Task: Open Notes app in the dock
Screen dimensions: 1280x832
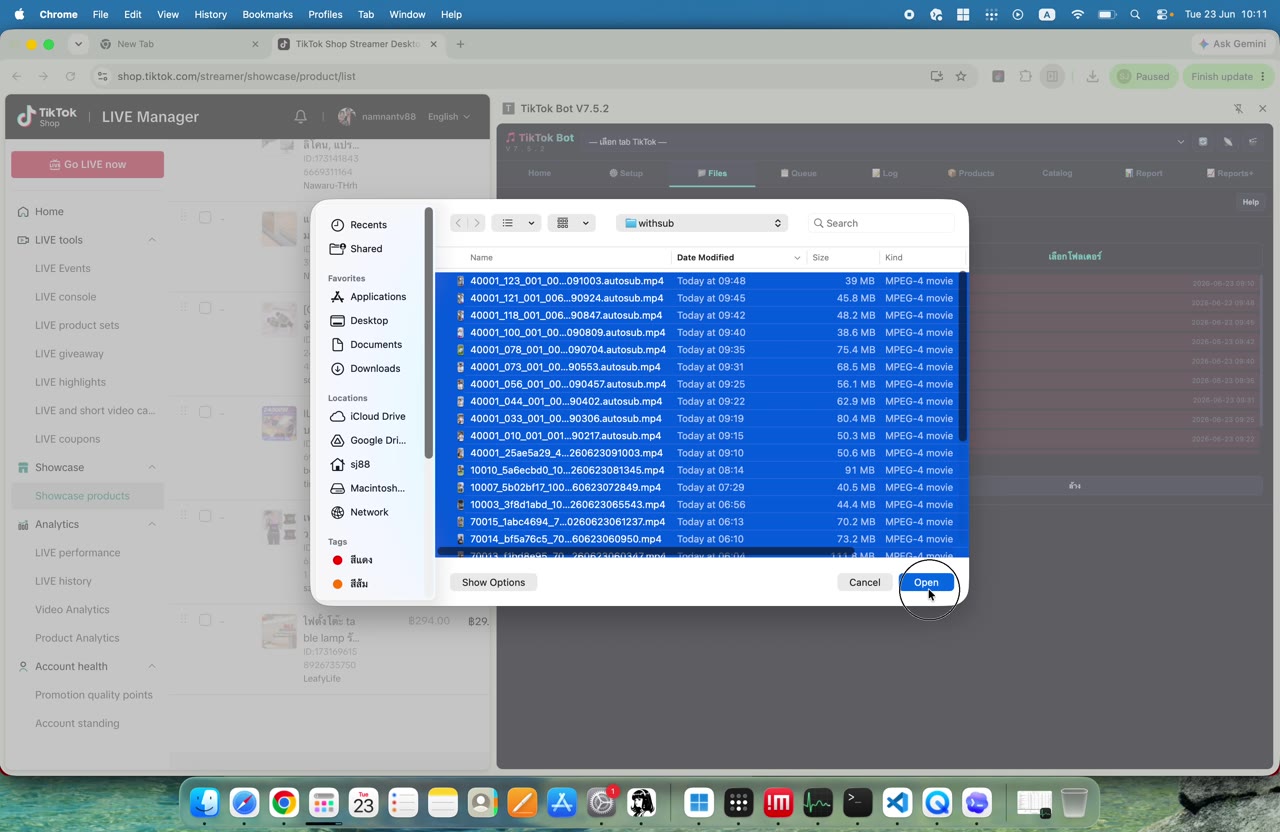Action: point(443,802)
